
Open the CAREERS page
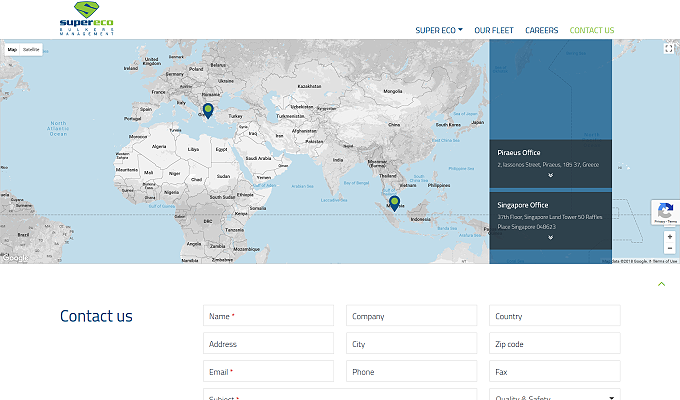[x=542, y=30]
